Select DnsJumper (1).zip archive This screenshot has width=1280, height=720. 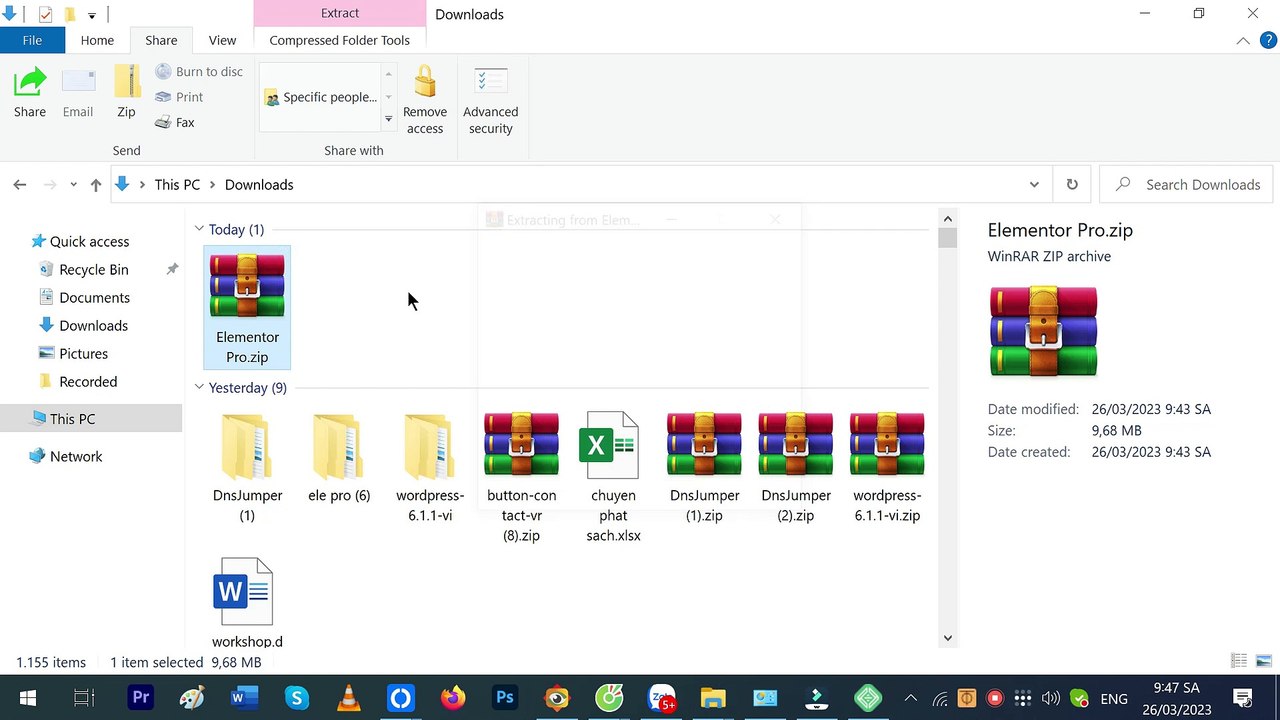704,468
